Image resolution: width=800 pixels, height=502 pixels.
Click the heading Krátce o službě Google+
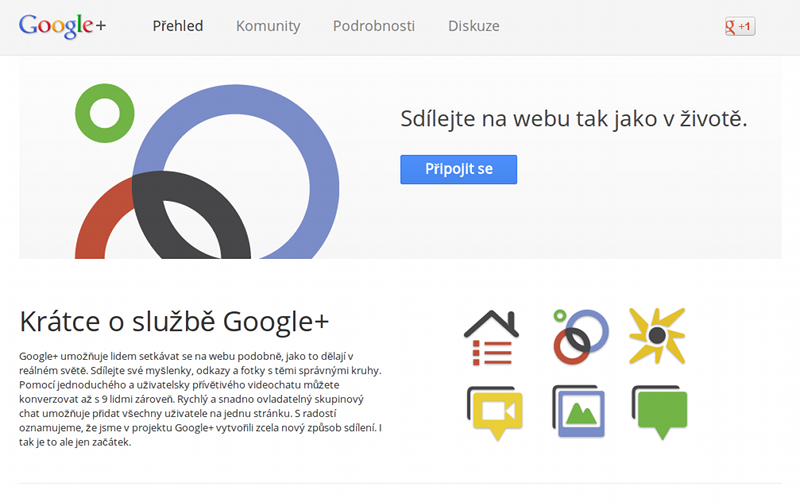[174, 322]
